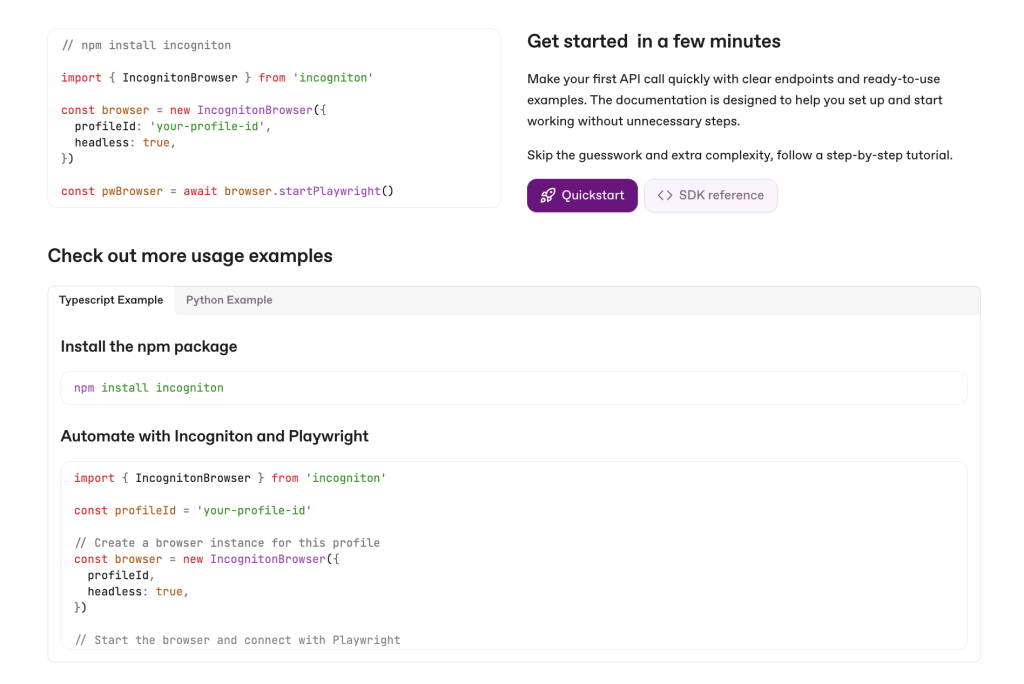Click the 'Make your first API call quickly' paragraph
This screenshot has width=1024, height=684.
pos(735,100)
